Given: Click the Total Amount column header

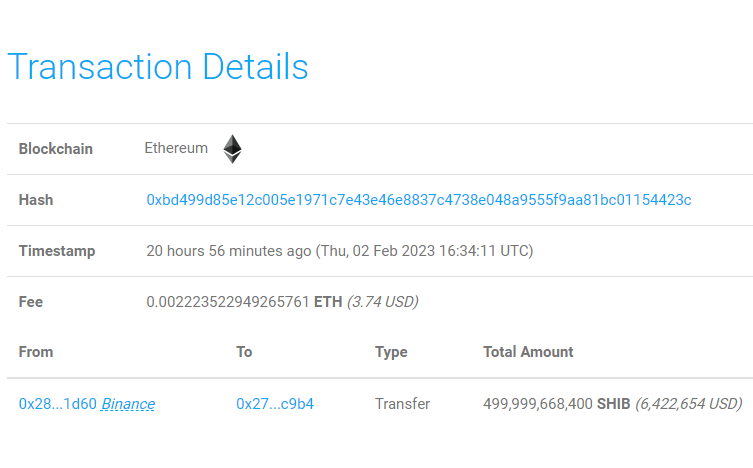Looking at the screenshot, I should [x=528, y=352].
